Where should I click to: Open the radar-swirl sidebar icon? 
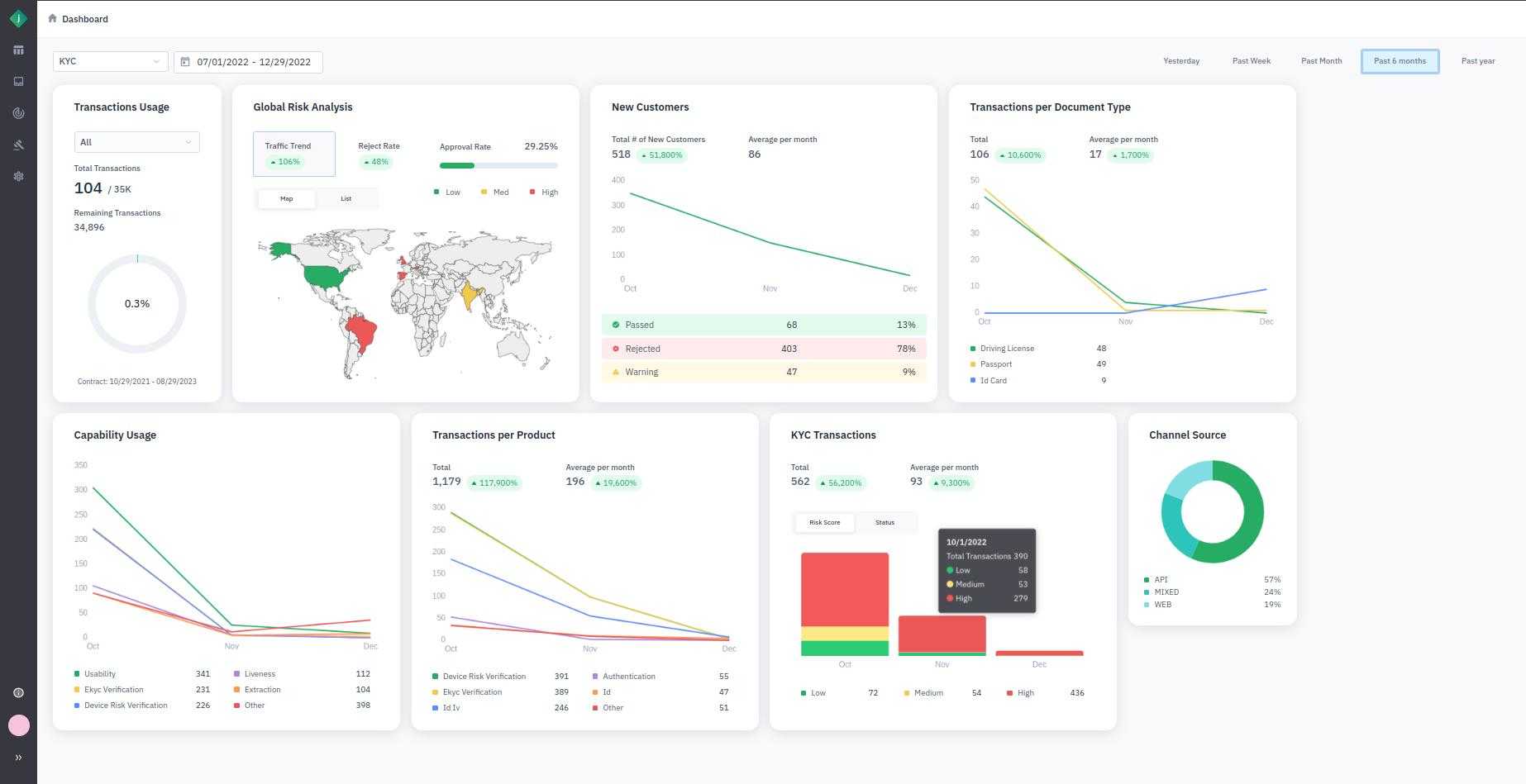[x=18, y=113]
